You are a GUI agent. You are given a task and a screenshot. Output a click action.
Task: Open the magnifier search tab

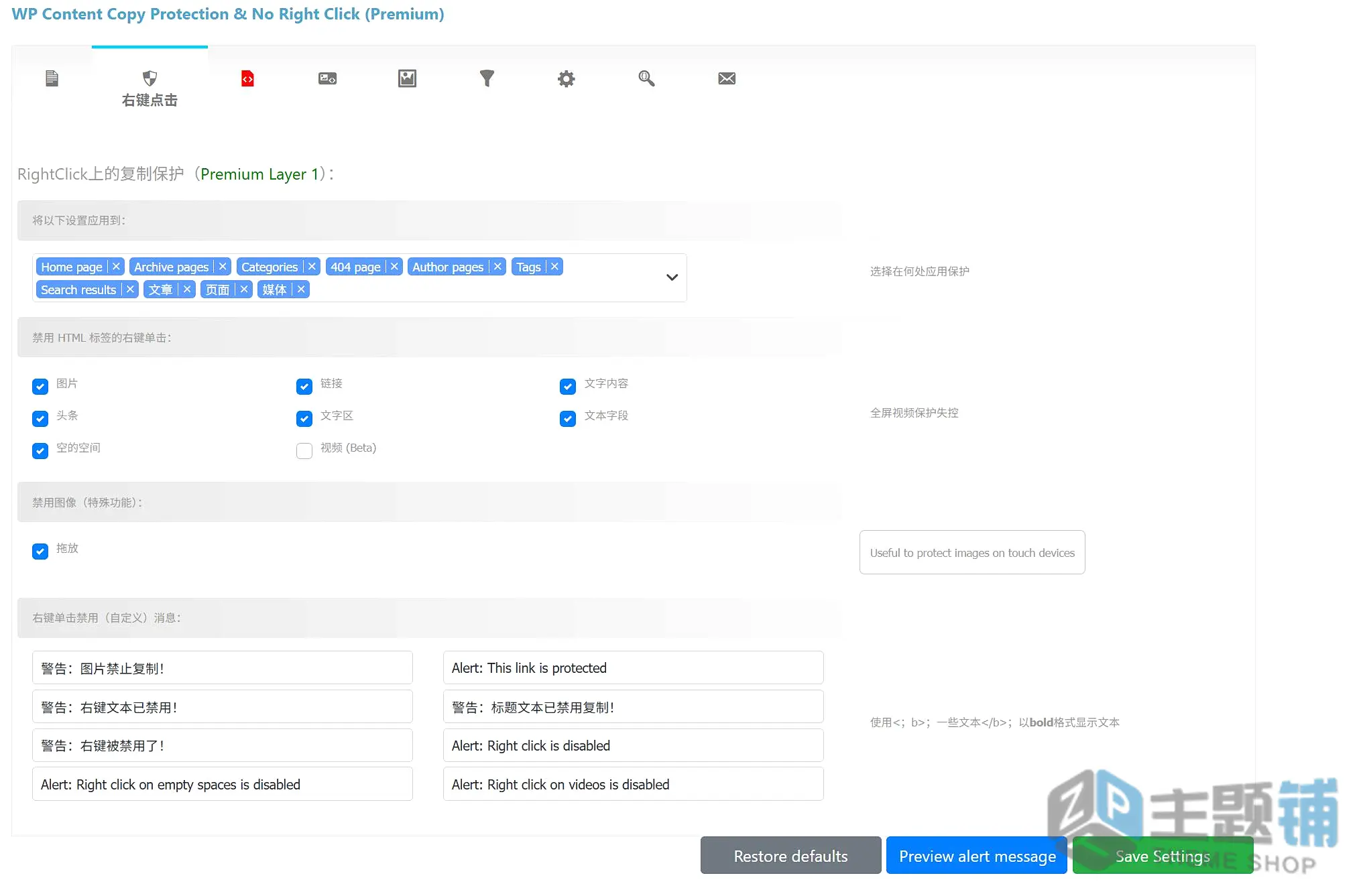(x=646, y=78)
